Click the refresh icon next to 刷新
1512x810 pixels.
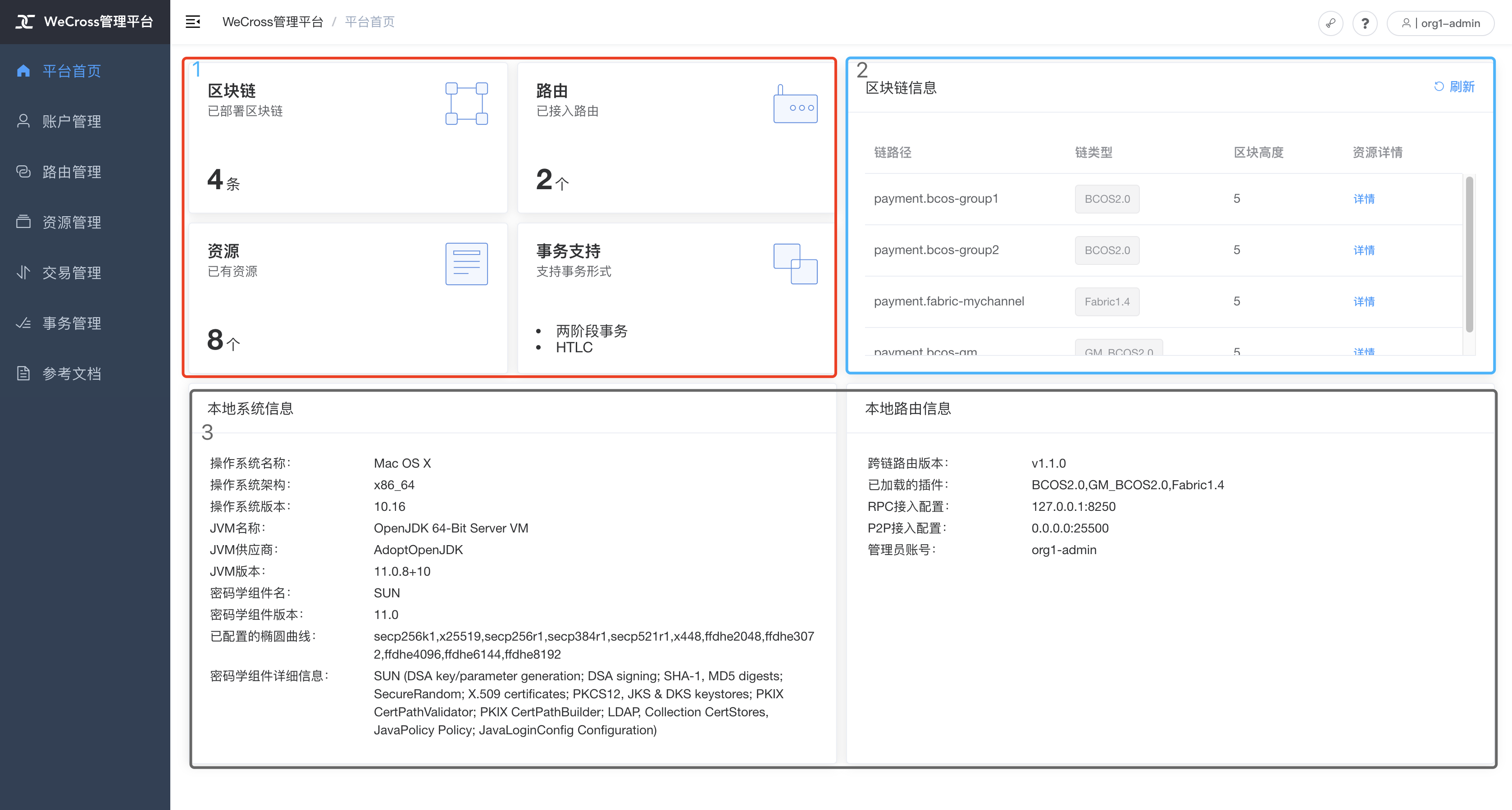pyautogui.click(x=1439, y=87)
